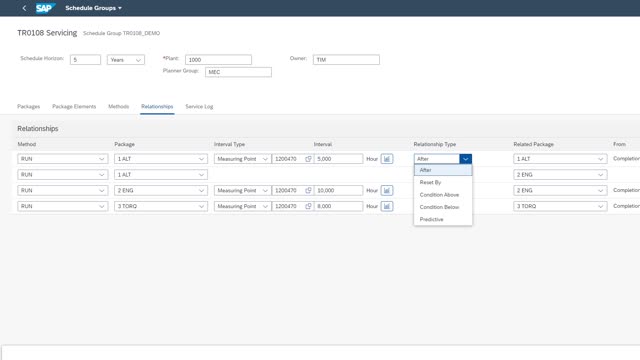Open Package dropdown showing 1 ALT in first row

pyautogui.click(x=161, y=159)
